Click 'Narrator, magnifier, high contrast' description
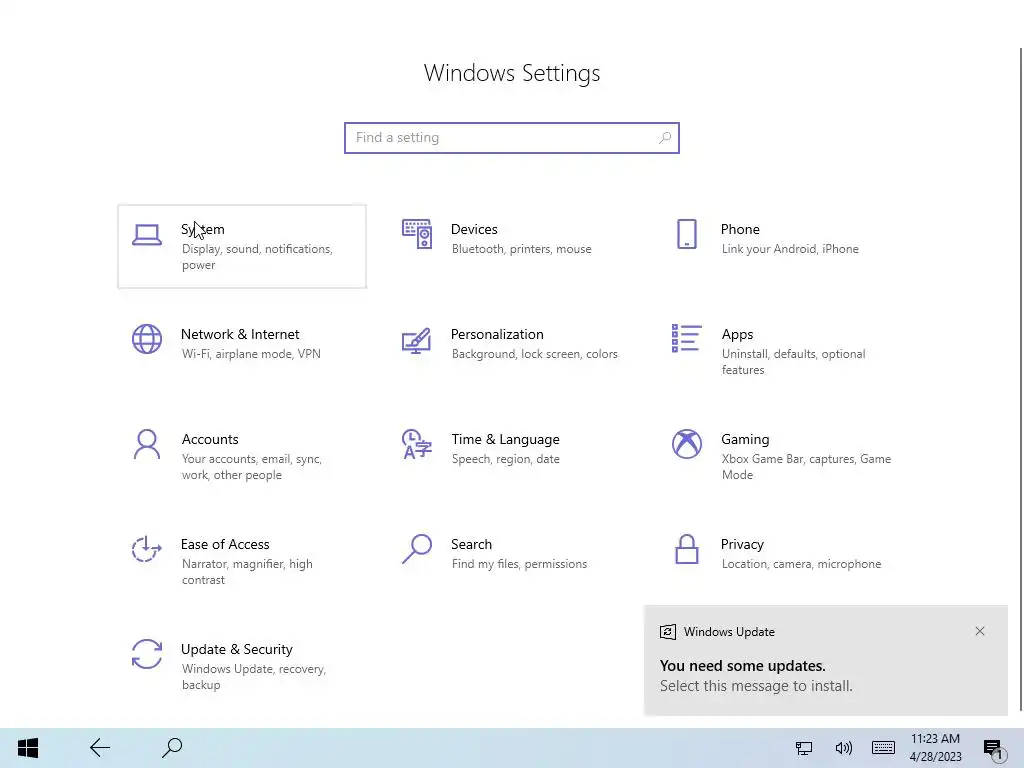Screen dimensions: 1024x768 pyautogui.click(x=247, y=572)
